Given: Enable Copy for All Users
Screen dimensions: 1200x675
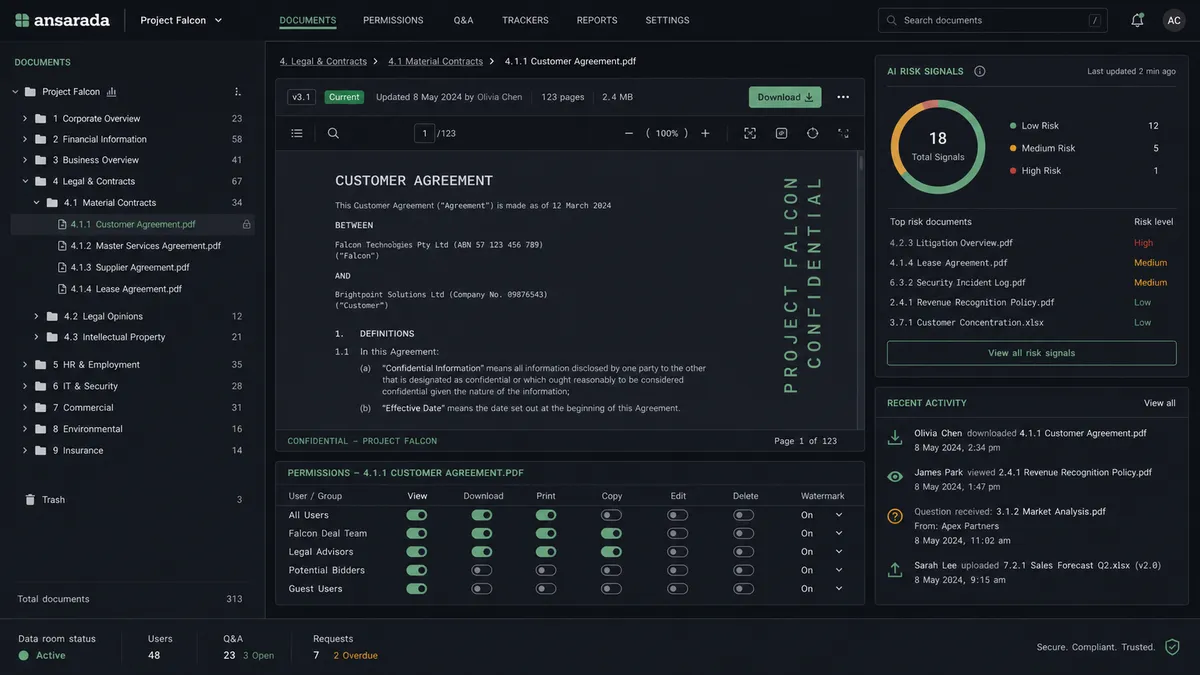Looking at the screenshot, I should [611, 515].
